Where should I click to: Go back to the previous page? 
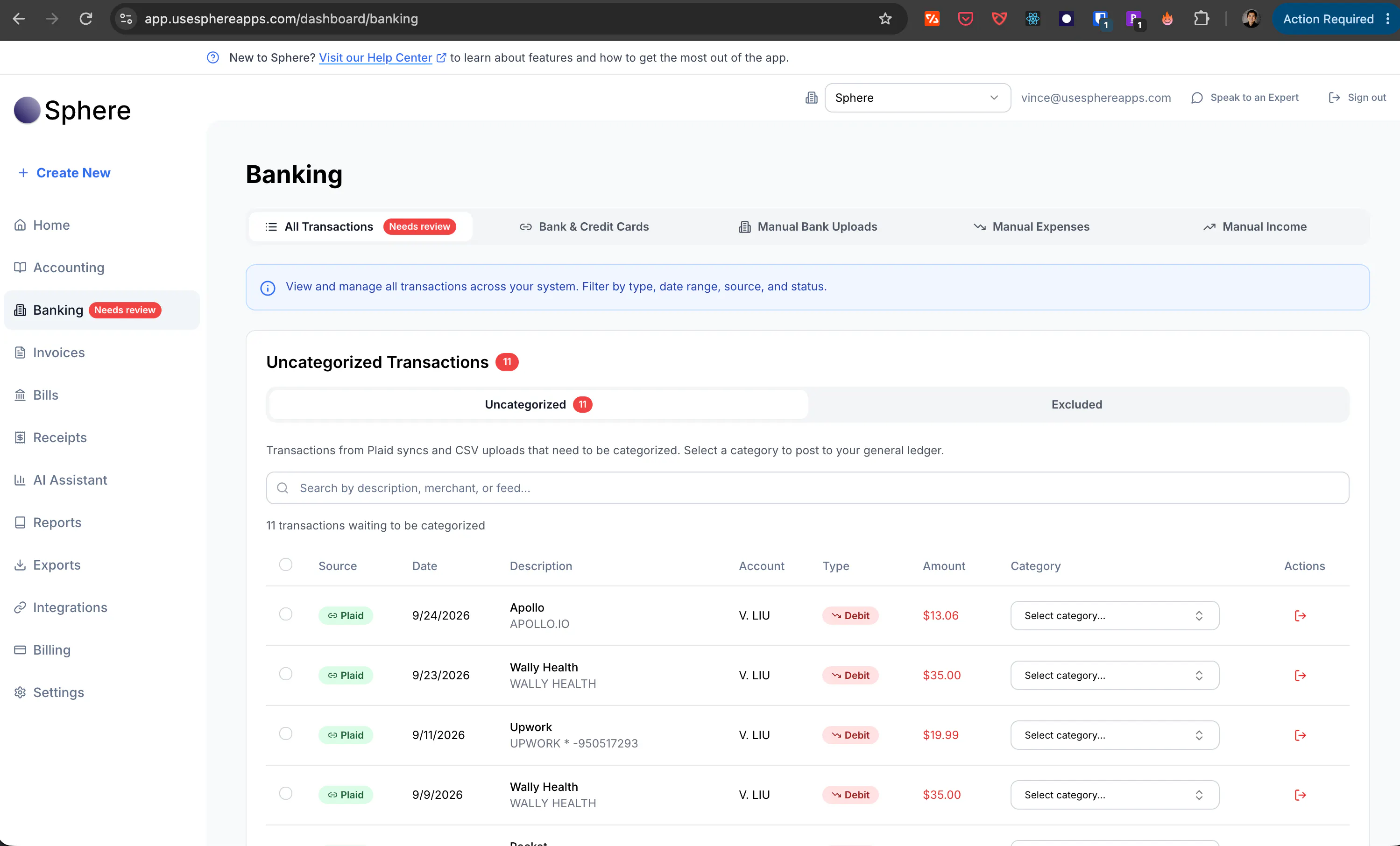pos(19,19)
